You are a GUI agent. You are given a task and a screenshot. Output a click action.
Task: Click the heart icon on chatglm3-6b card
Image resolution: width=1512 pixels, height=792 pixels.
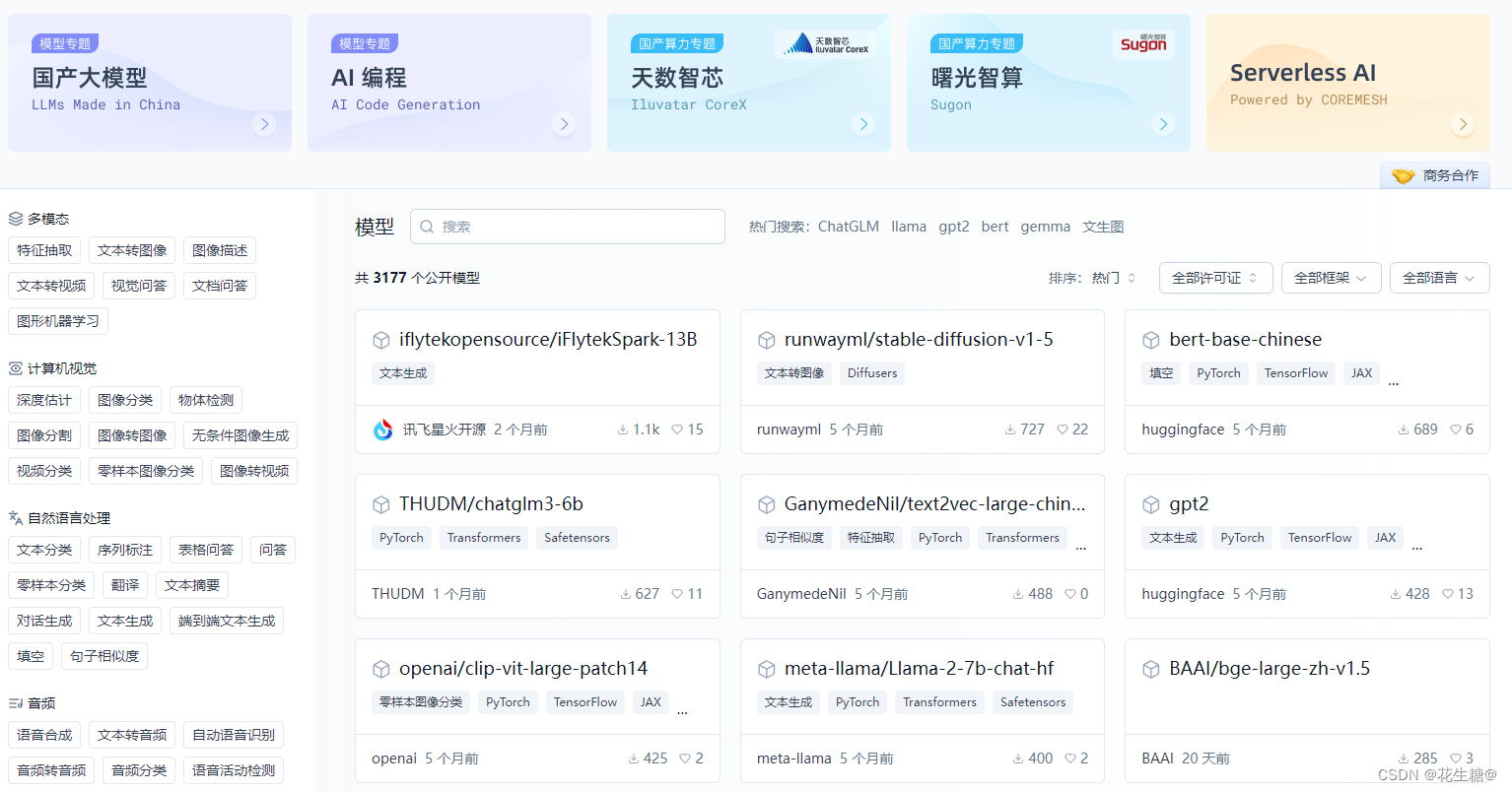point(677,594)
